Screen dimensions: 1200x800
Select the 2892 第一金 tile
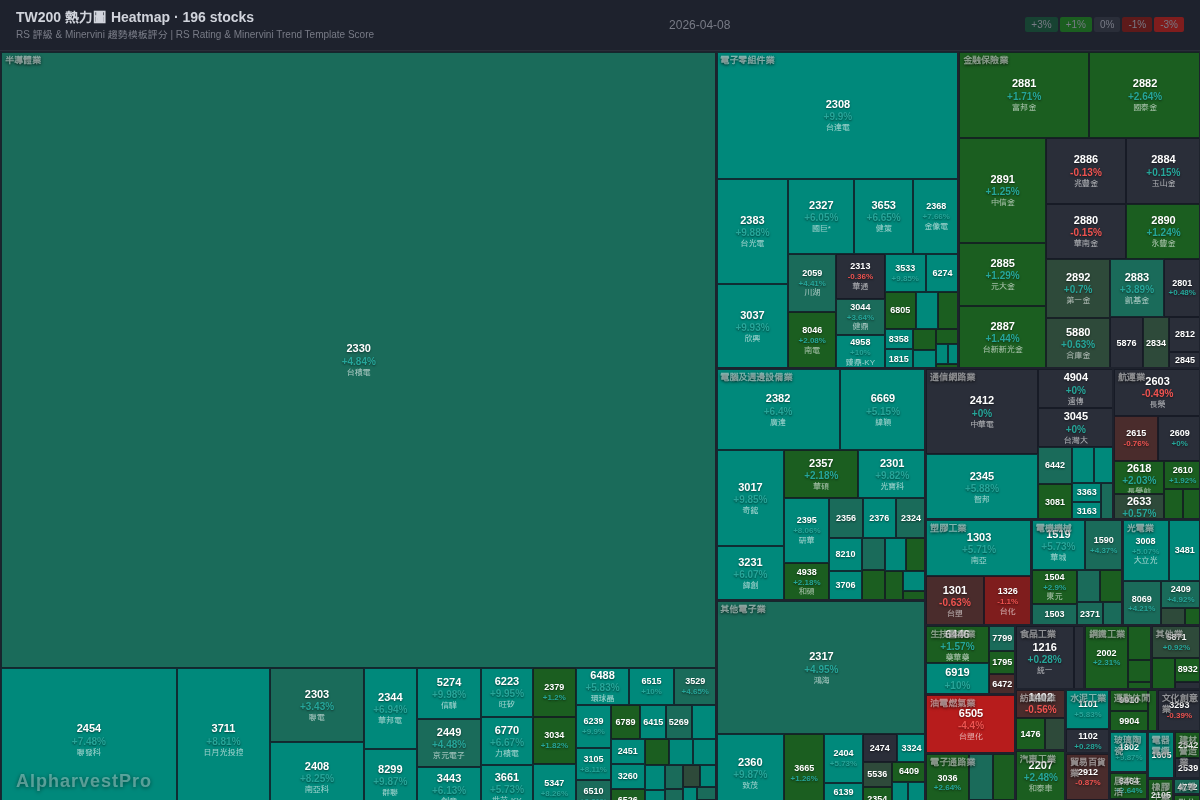click(1078, 289)
